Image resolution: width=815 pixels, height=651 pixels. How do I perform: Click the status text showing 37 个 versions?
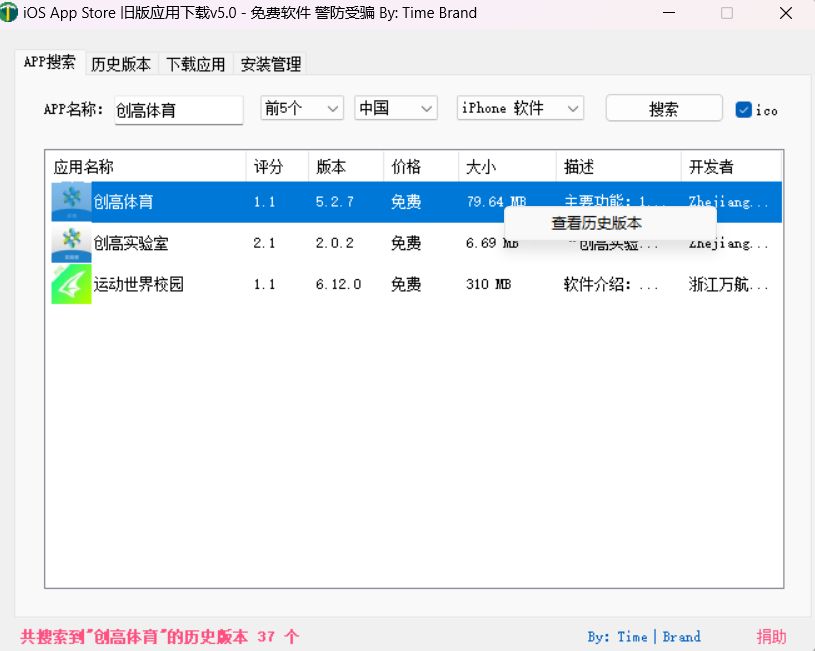[x=160, y=636]
